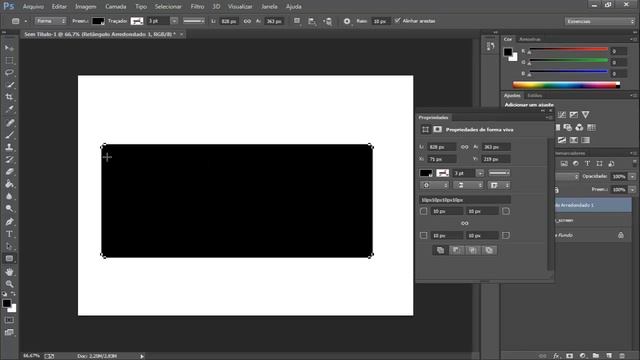640x360 pixels.
Task: Select the Dodge tool
Action: pos(9,209)
